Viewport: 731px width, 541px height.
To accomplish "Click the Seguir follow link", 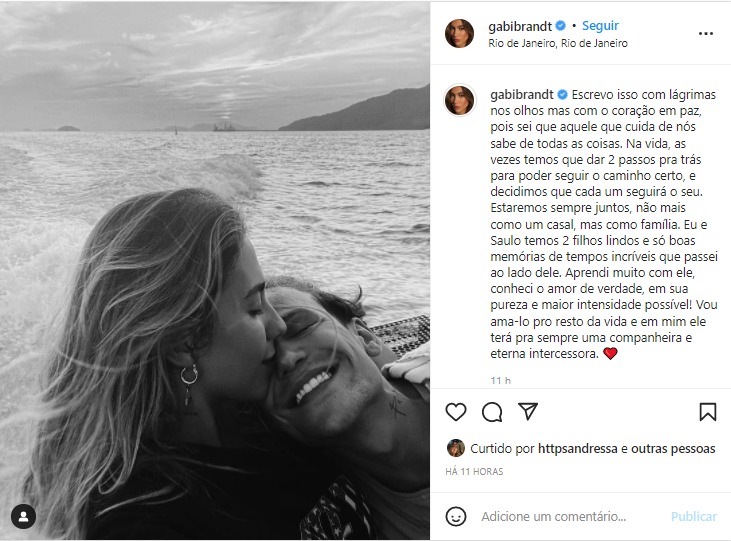I will pos(600,26).
